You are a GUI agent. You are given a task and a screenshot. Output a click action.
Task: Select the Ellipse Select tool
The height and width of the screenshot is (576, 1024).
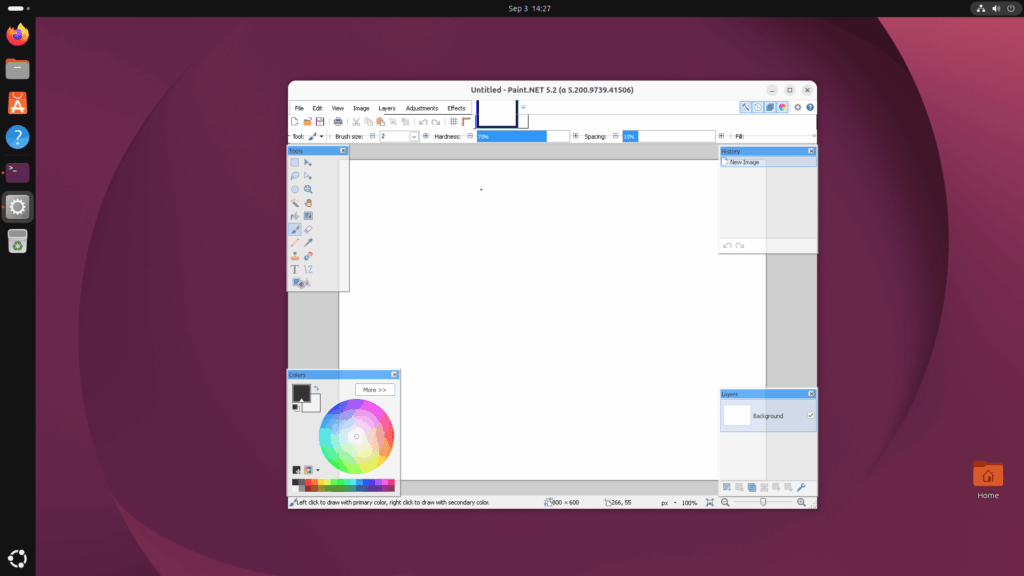pyautogui.click(x=295, y=189)
